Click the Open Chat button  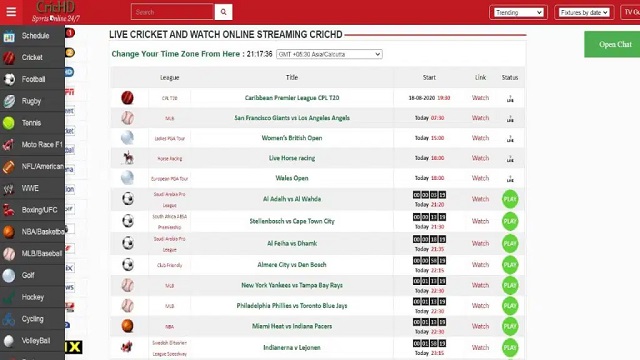(612, 44)
